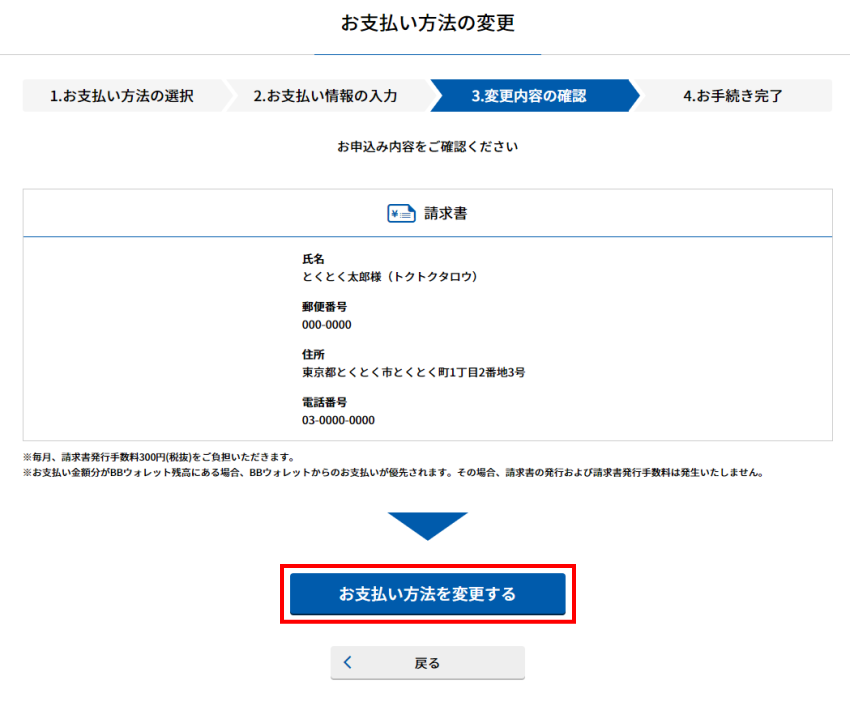This screenshot has width=850, height=710.
Task: Go back using the 戻る button
Action: click(428, 662)
